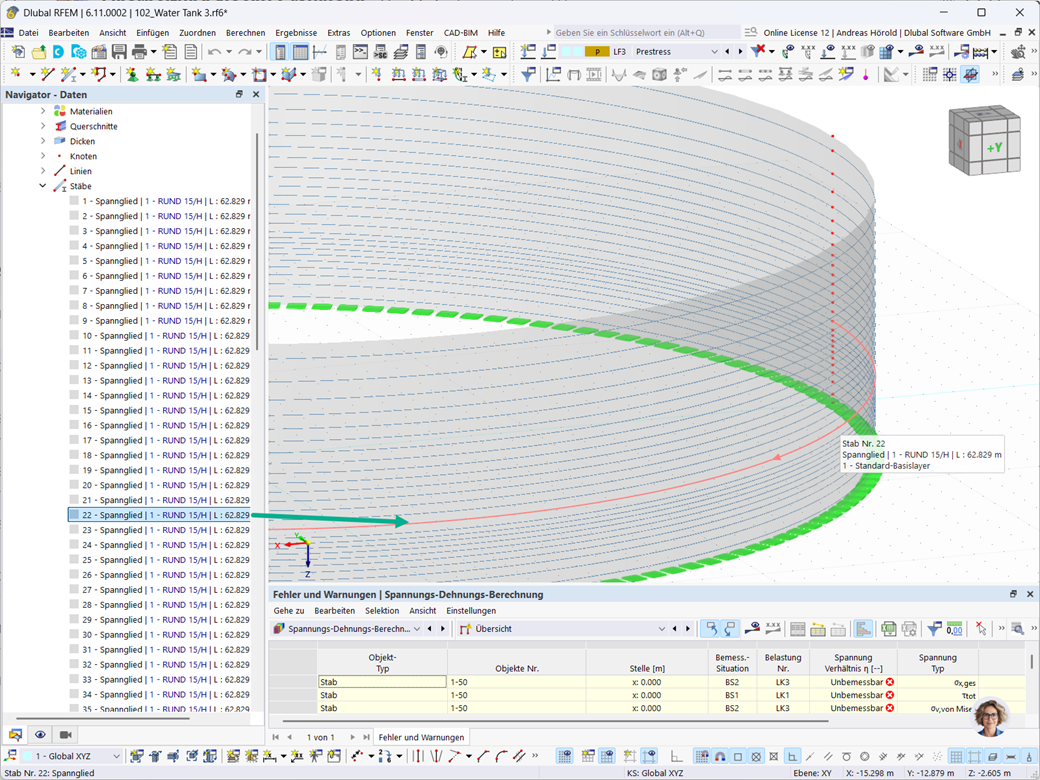
Task: Click the keyword search field
Action: pyautogui.click(x=647, y=32)
